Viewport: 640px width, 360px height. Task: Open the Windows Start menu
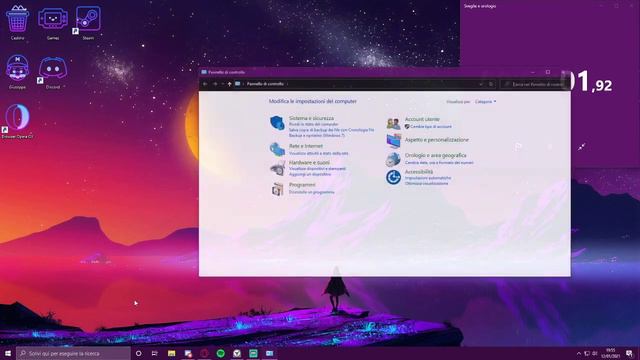click(8, 353)
